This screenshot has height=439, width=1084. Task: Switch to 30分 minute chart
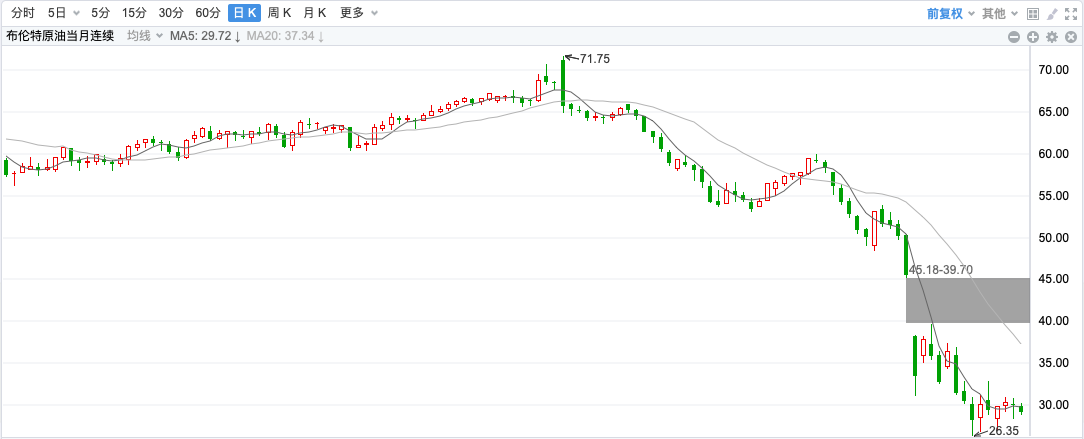171,13
